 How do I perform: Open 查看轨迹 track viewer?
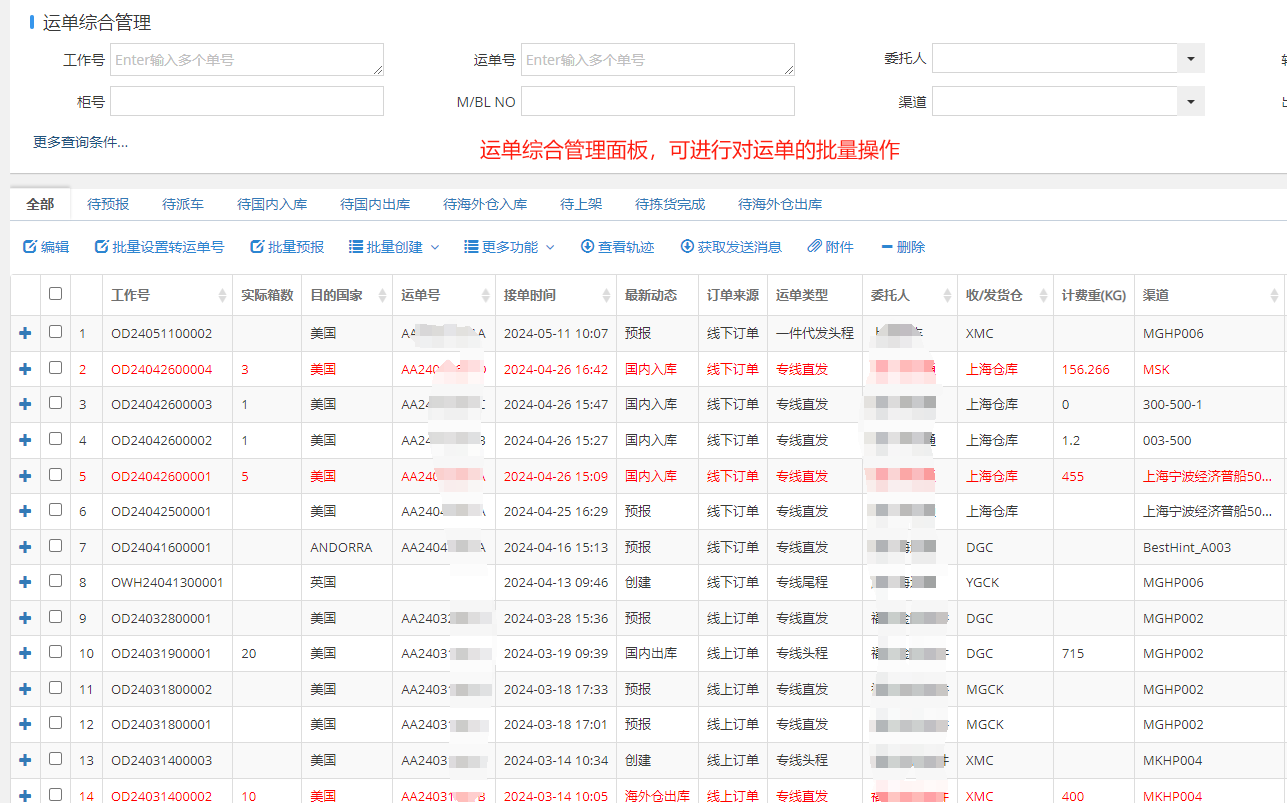[x=617, y=247]
